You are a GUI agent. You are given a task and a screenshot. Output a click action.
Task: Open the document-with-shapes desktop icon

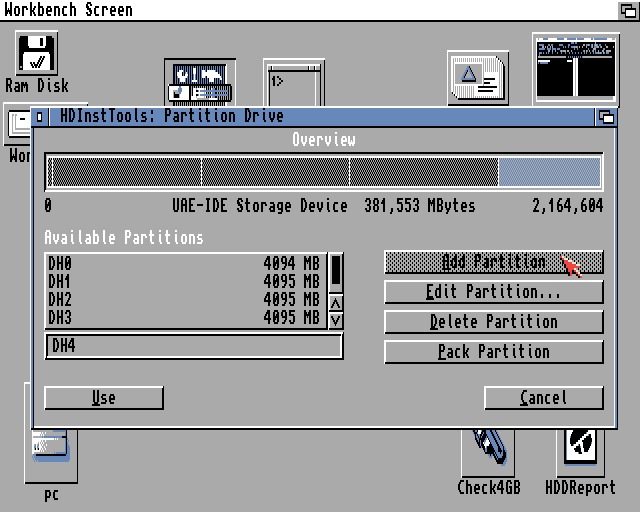[477, 76]
